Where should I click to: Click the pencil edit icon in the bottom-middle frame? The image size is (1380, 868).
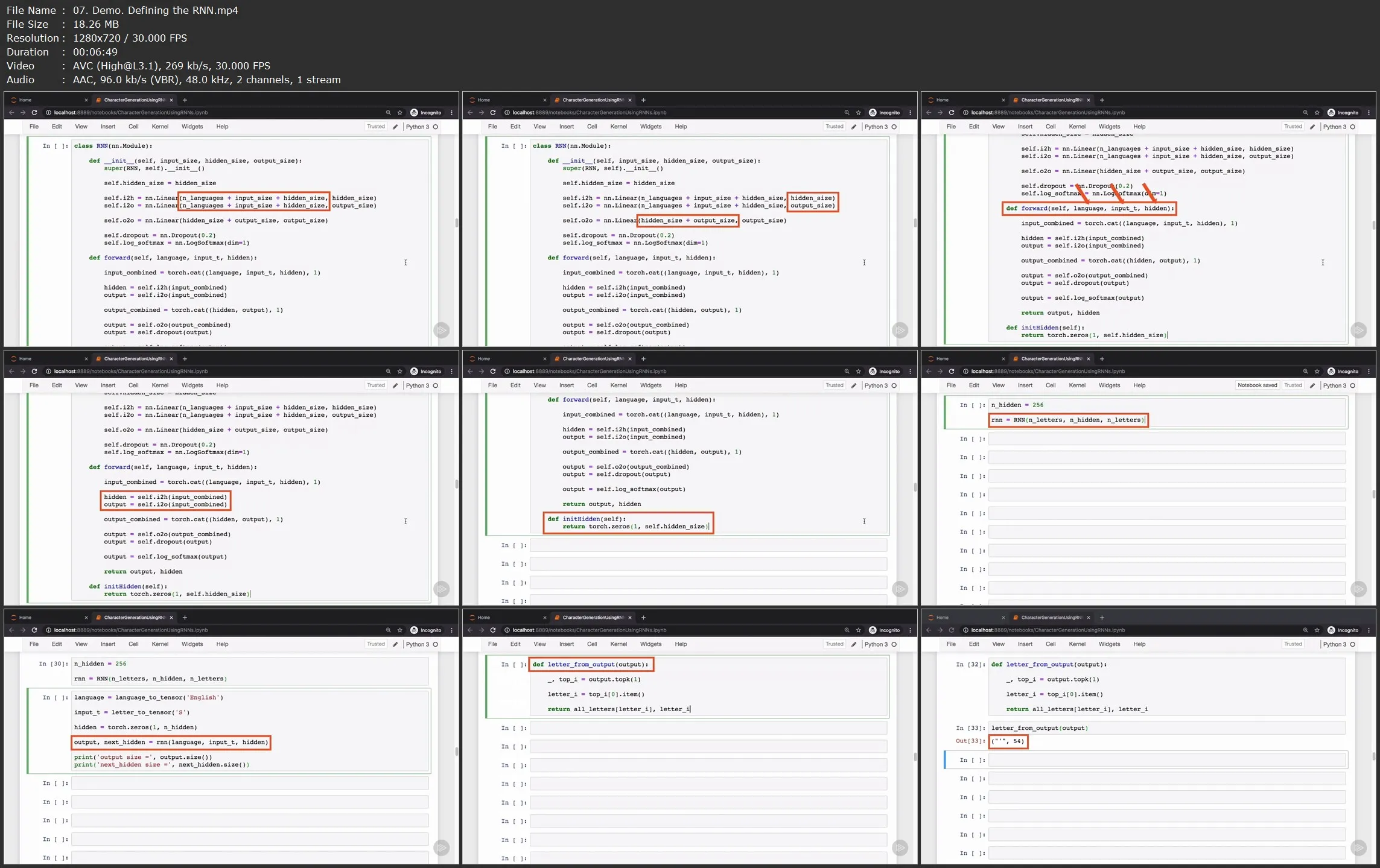coord(854,644)
